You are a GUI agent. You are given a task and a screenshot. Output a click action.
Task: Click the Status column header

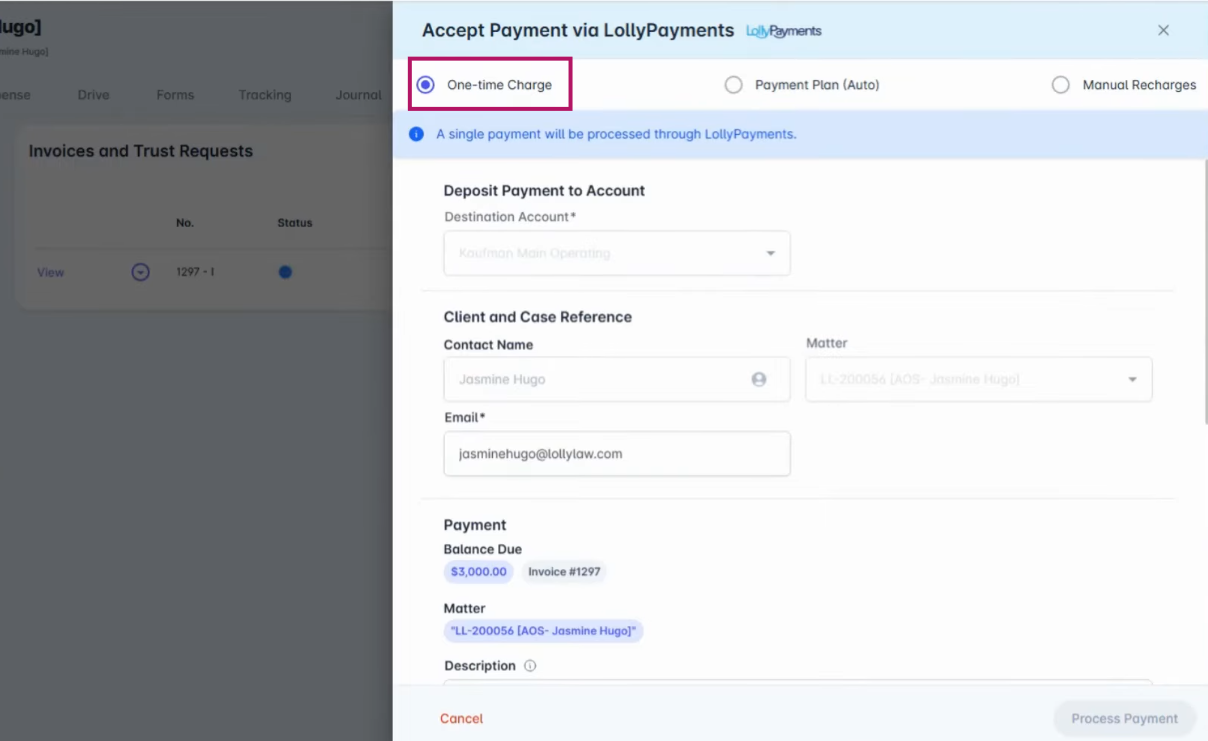(x=295, y=223)
